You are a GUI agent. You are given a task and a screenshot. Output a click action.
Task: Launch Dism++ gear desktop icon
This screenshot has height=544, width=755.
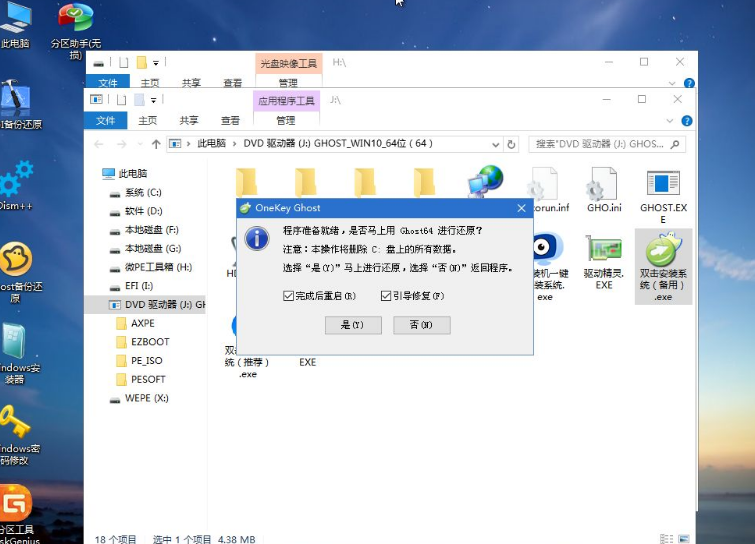(16, 186)
